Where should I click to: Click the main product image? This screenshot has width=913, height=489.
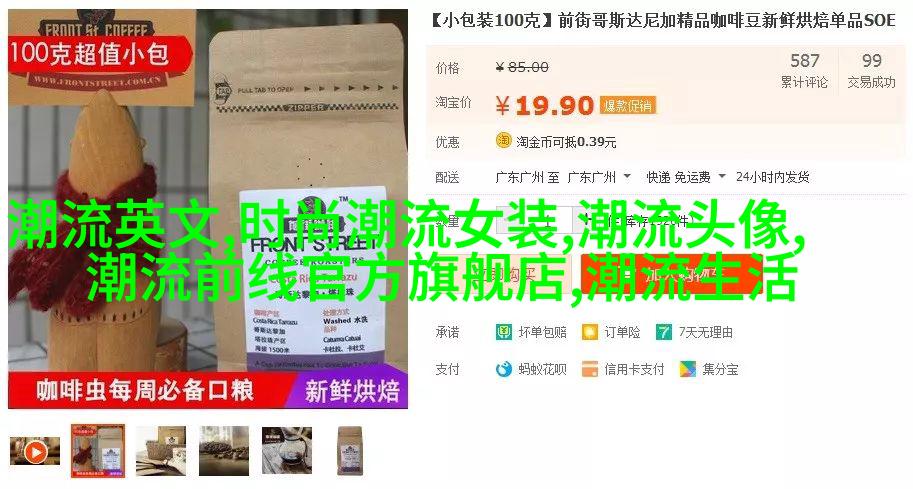[208, 210]
